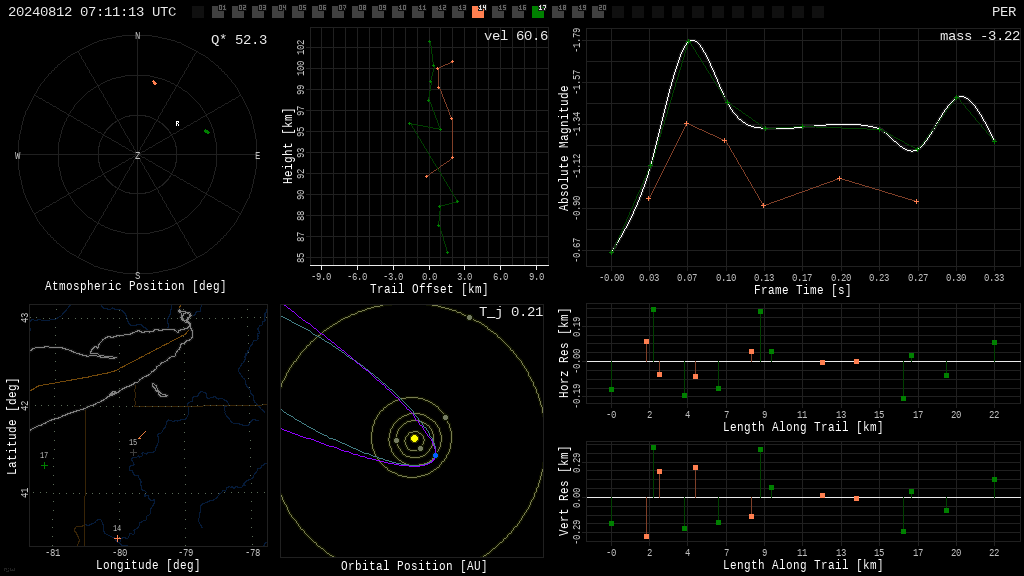Click the orange meteor trail in sky plot
Screen dimensions: 1024x576
tap(154, 82)
